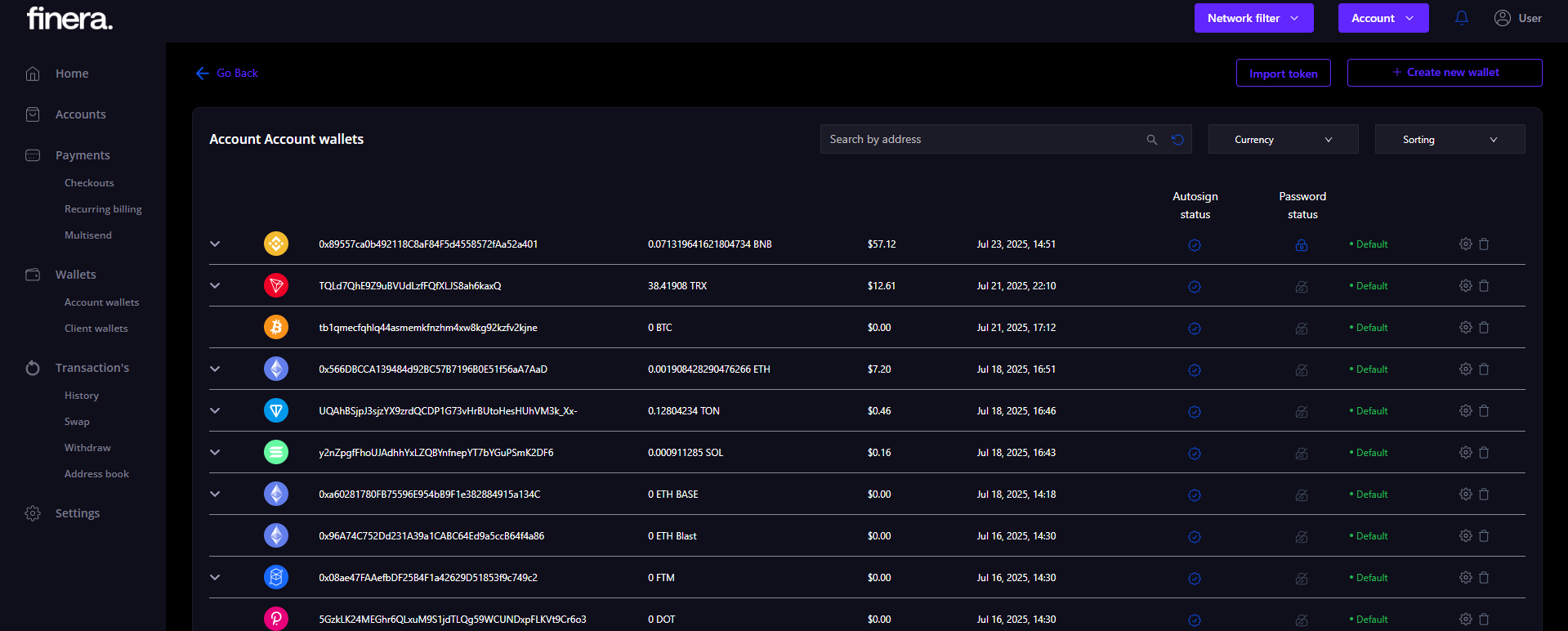This screenshot has width=1568, height=631.
Task: Click the Solana wallet coin icon
Action: click(x=276, y=453)
